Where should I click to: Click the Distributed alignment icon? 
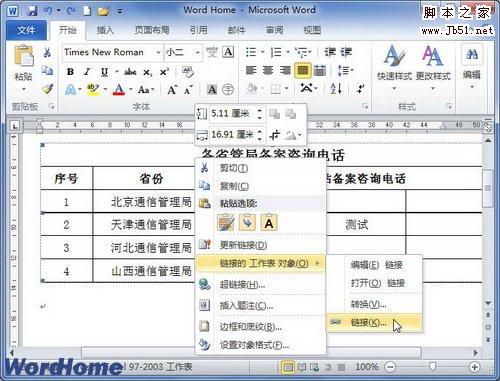point(320,70)
